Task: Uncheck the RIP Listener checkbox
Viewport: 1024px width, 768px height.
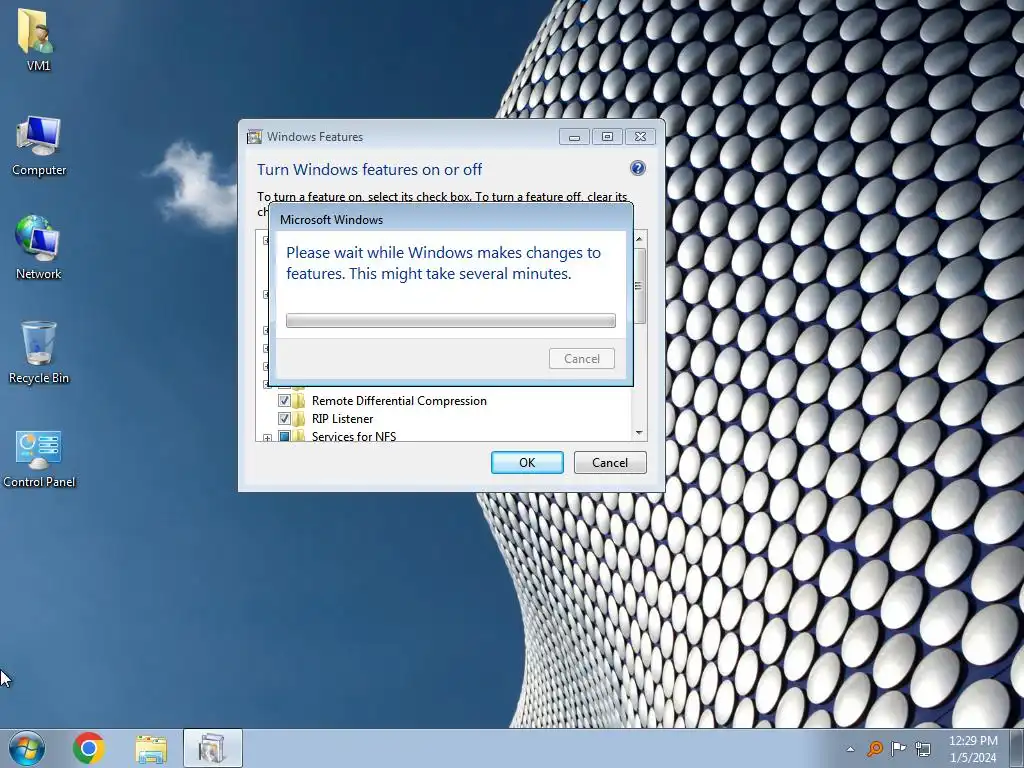Action: click(x=284, y=419)
